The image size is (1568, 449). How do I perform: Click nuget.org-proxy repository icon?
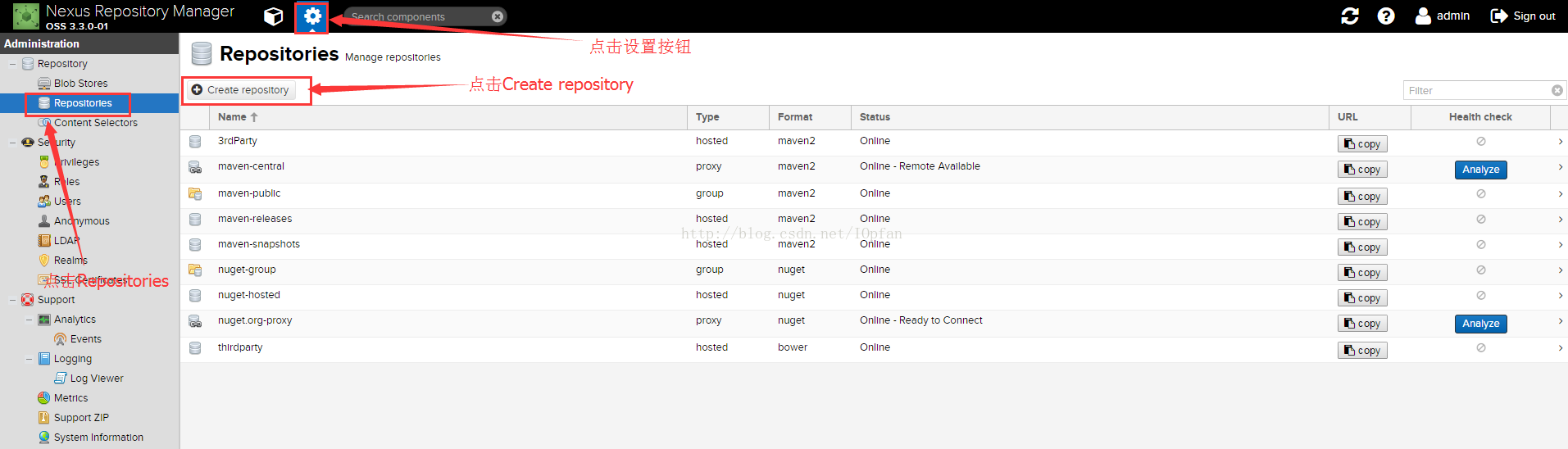[x=195, y=321]
